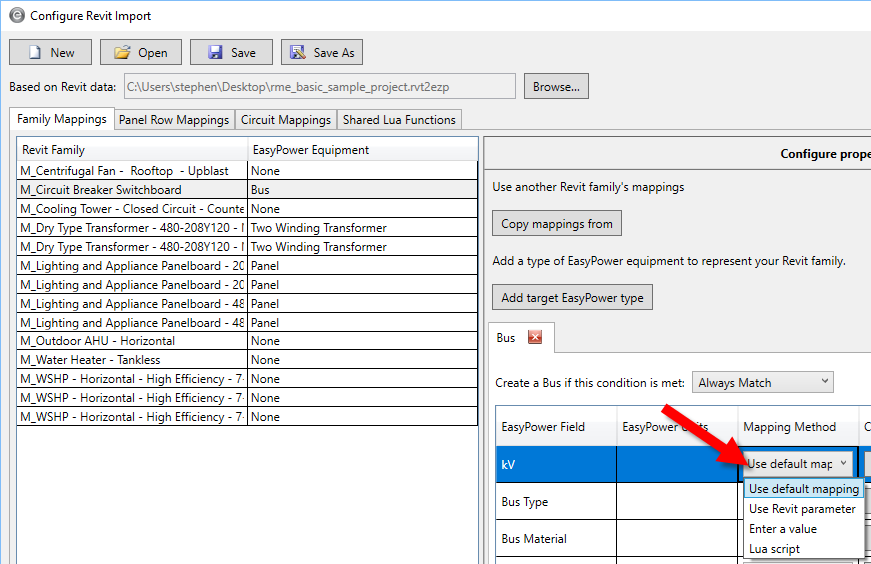Open a configuration with the Open button
Screen dimensions: 871x564
click(x=141, y=52)
